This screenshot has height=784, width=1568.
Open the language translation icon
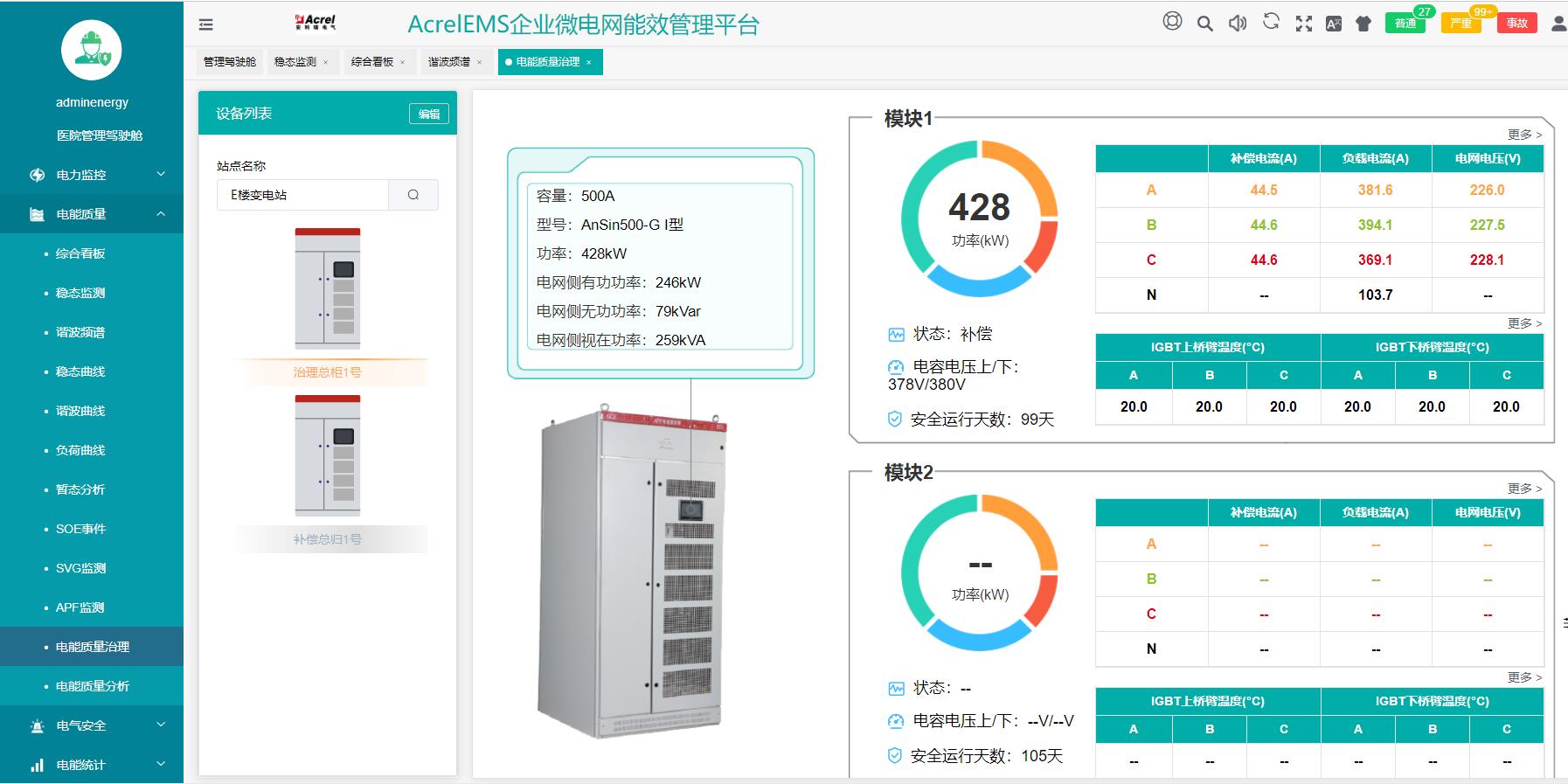pos(1334,24)
